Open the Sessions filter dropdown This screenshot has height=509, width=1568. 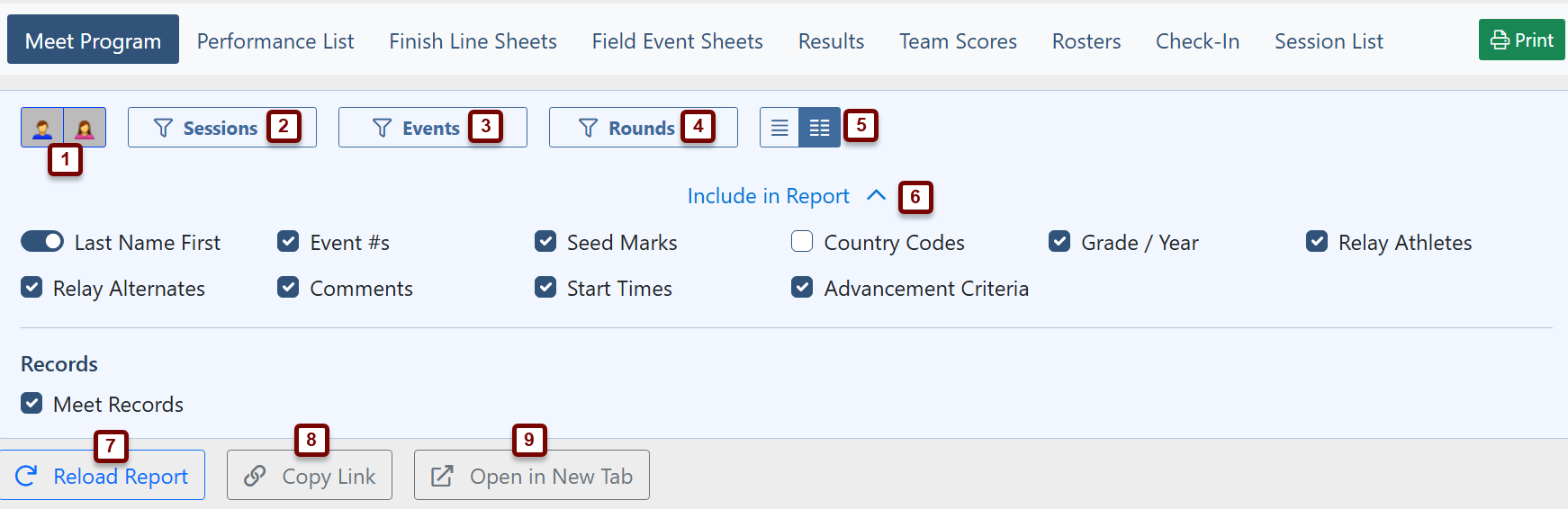(221, 128)
